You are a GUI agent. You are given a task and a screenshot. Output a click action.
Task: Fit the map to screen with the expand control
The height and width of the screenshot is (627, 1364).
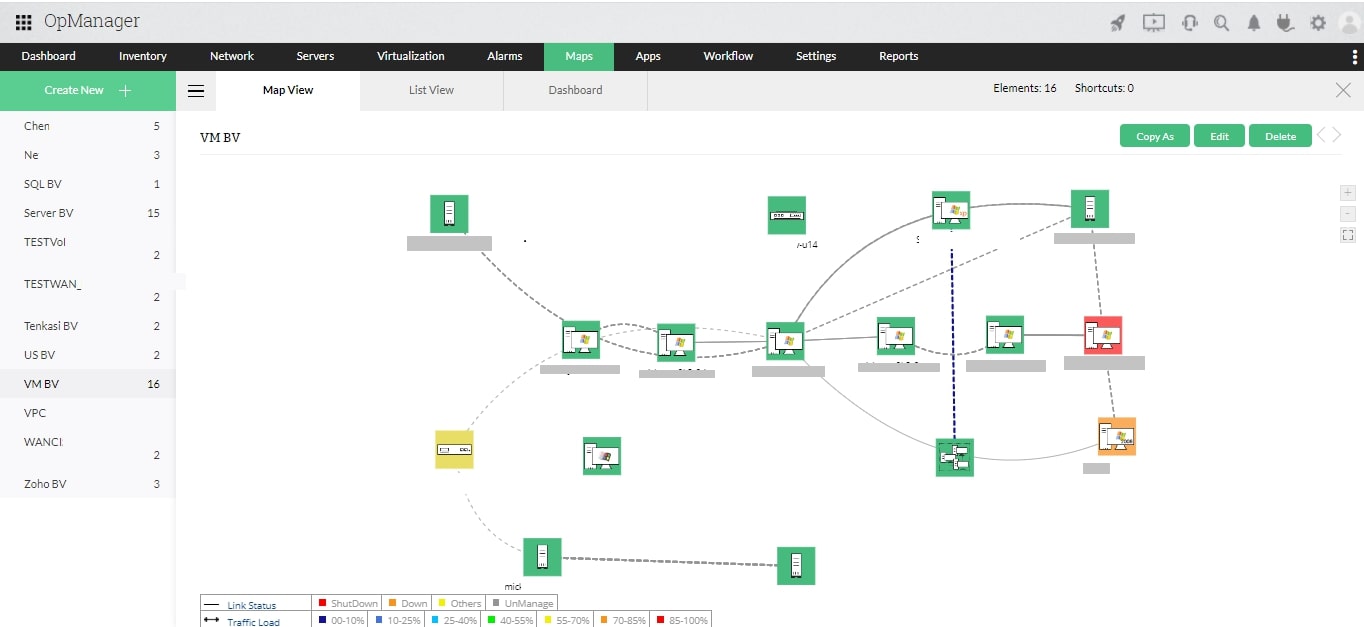point(1348,235)
